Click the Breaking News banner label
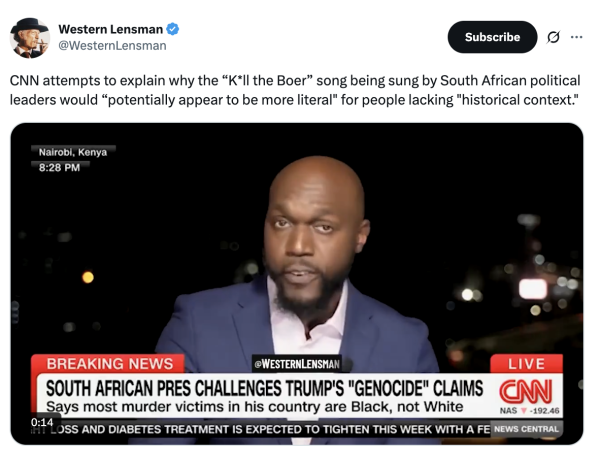600x459 pixels. coord(109,364)
